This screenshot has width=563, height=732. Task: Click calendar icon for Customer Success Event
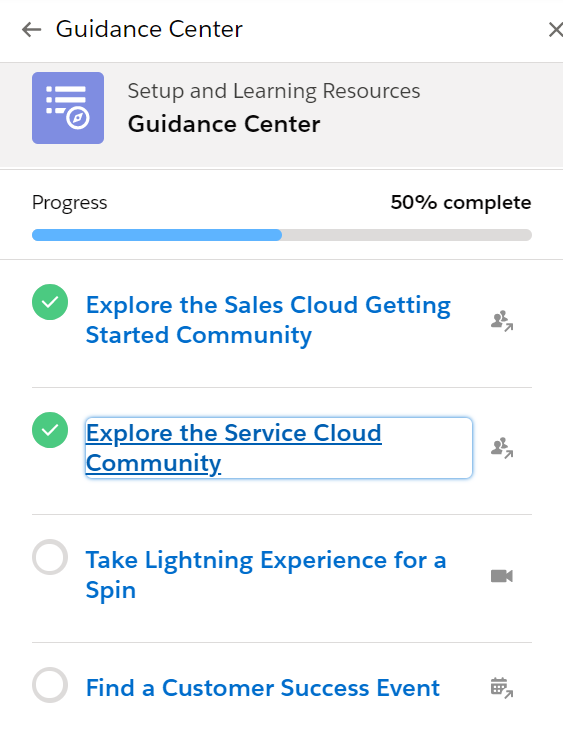502,688
